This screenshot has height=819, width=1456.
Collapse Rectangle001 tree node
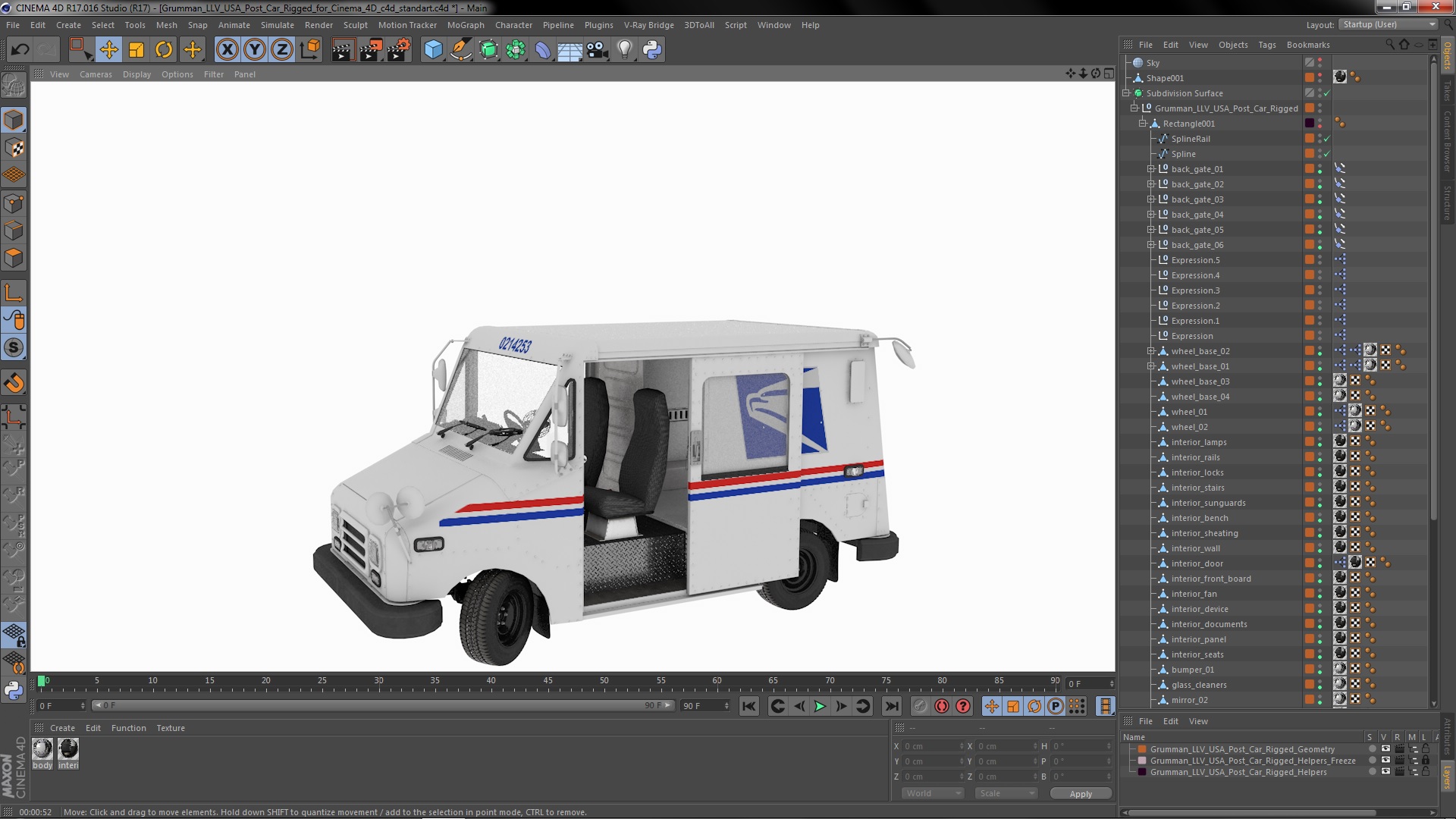click(1143, 124)
